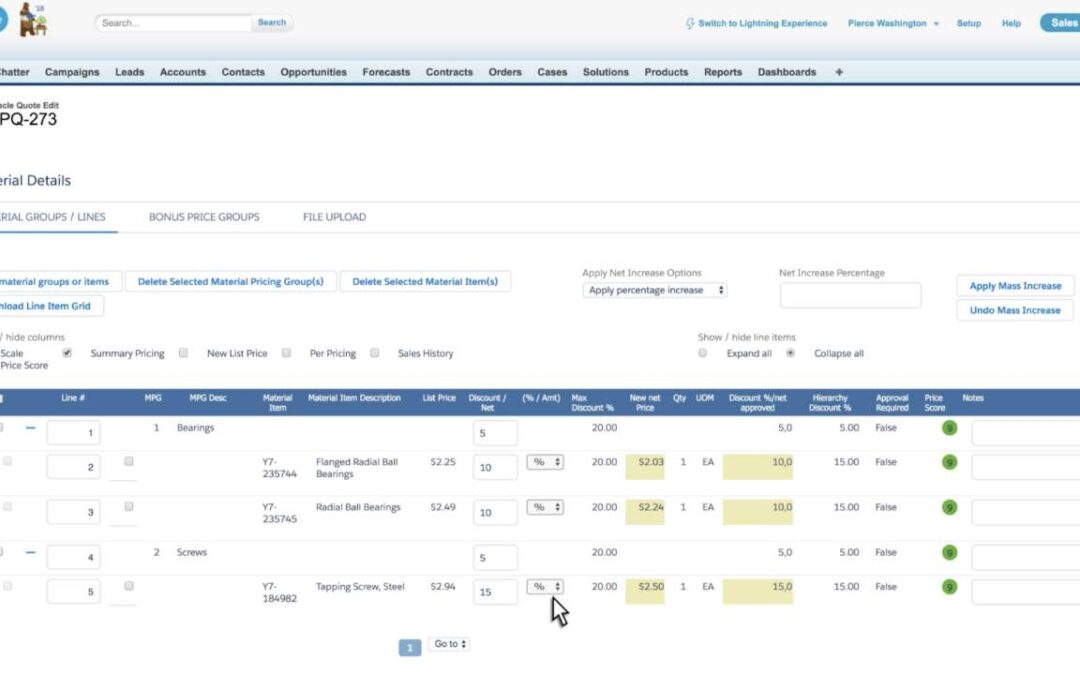The height and width of the screenshot is (675, 1080).
Task: Select the Expand all radio button
Action: pyautogui.click(x=702, y=353)
